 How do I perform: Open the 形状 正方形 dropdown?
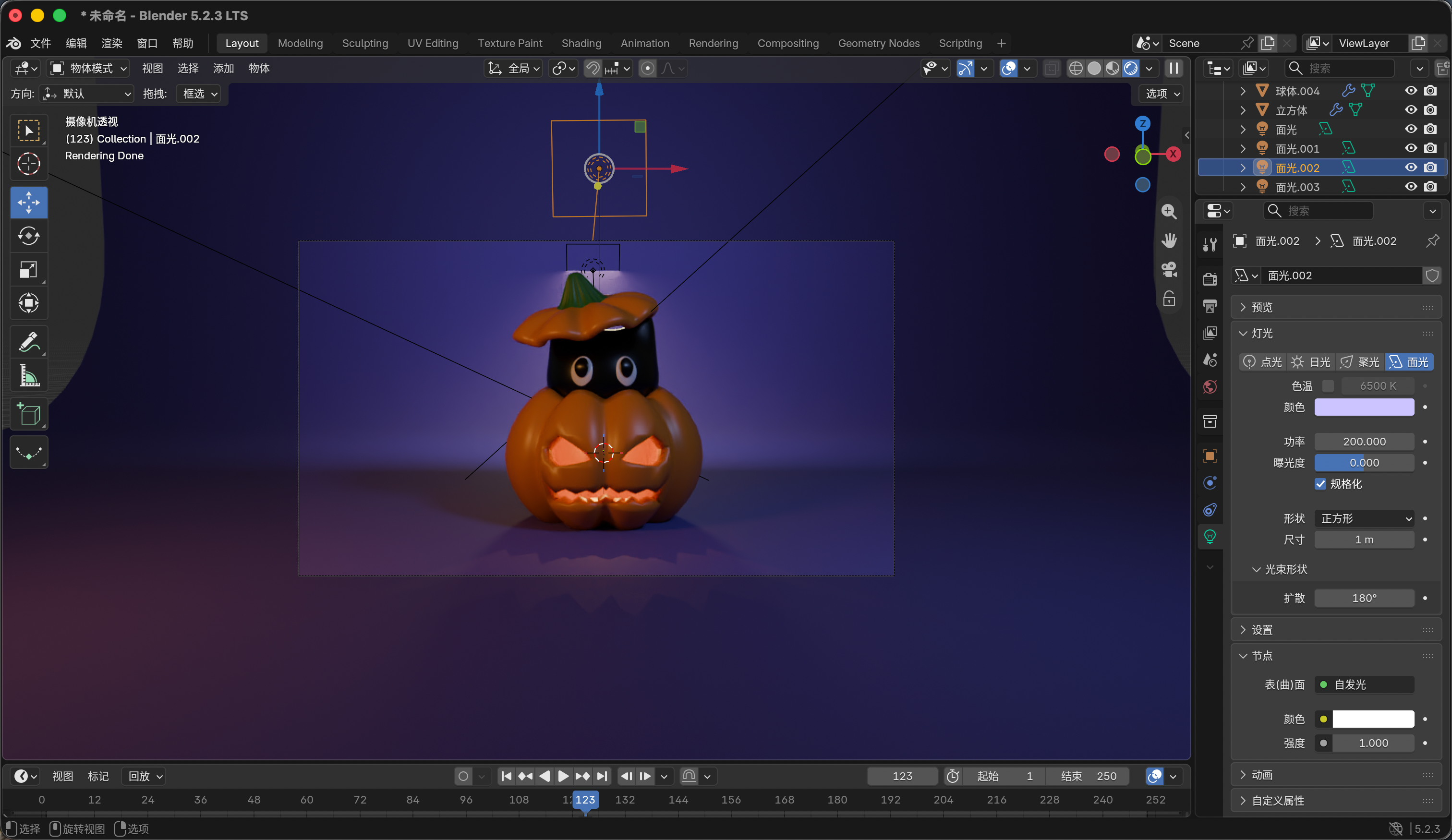(x=1365, y=518)
